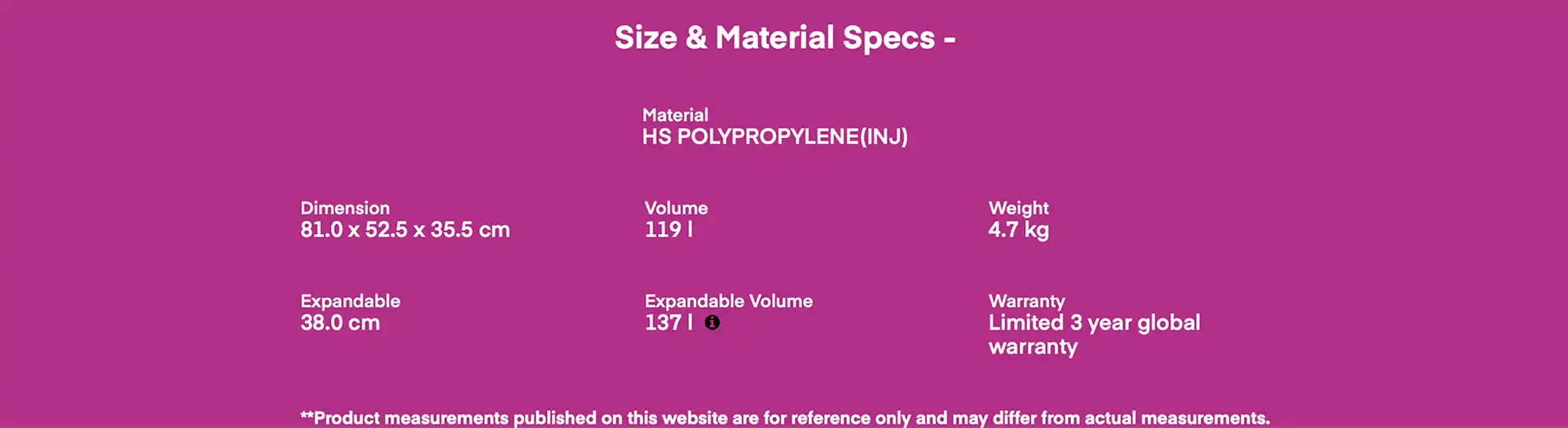The width and height of the screenshot is (1568, 428).
Task: Click the Material label
Action: (675, 115)
